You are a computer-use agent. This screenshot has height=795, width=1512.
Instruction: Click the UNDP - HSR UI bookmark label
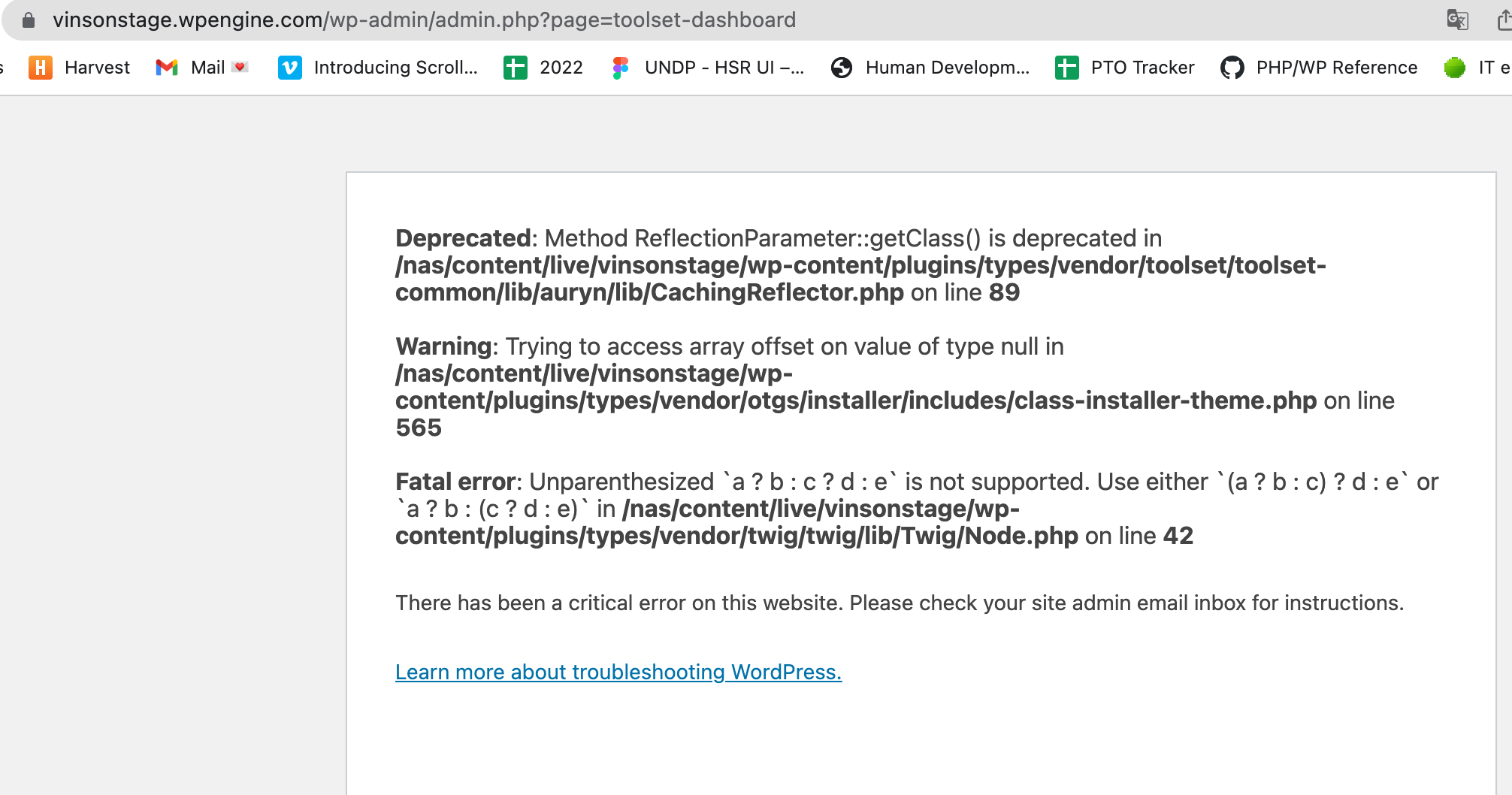(x=724, y=68)
